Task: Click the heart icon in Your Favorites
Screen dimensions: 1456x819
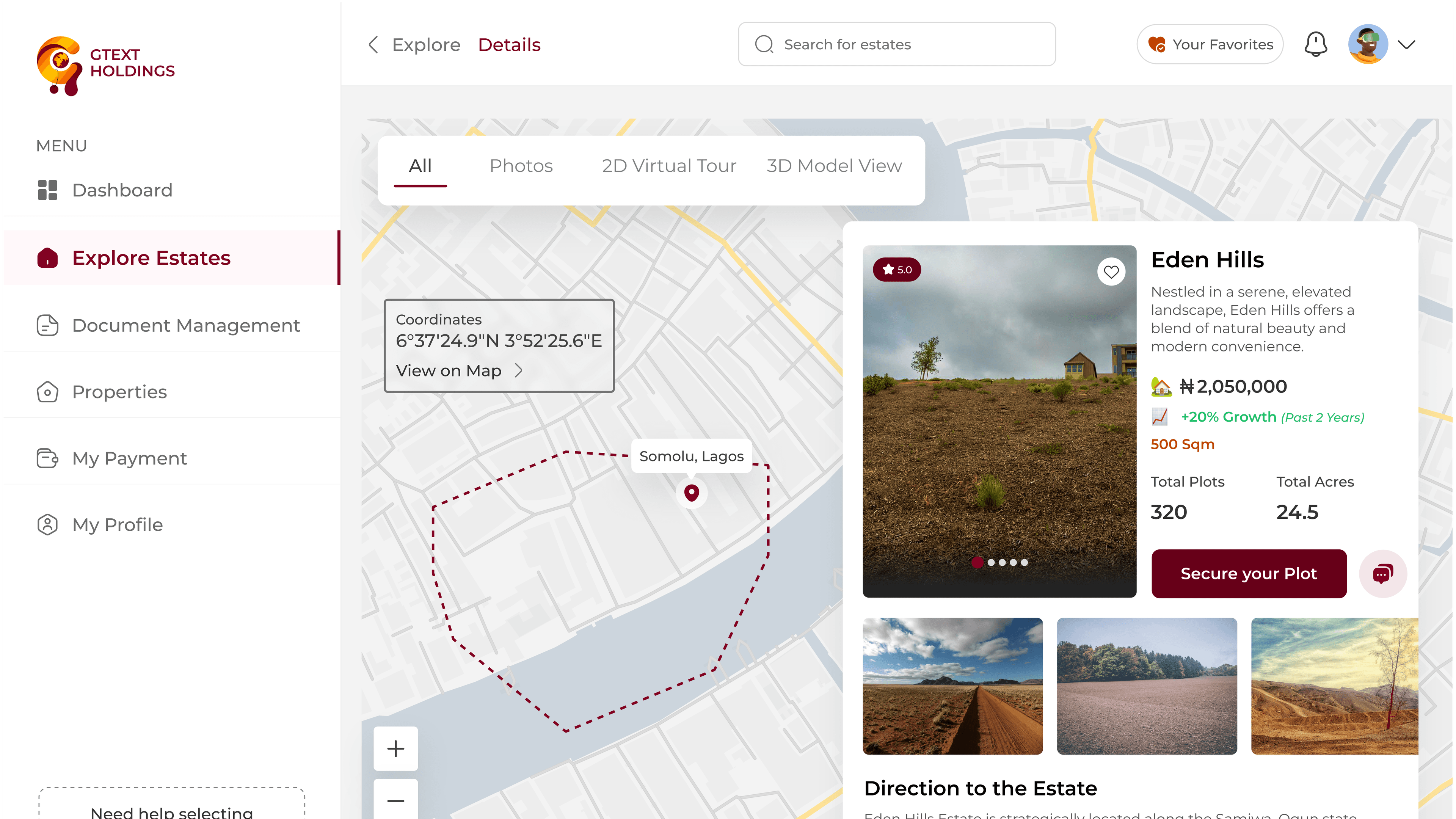Action: pyautogui.click(x=1156, y=44)
